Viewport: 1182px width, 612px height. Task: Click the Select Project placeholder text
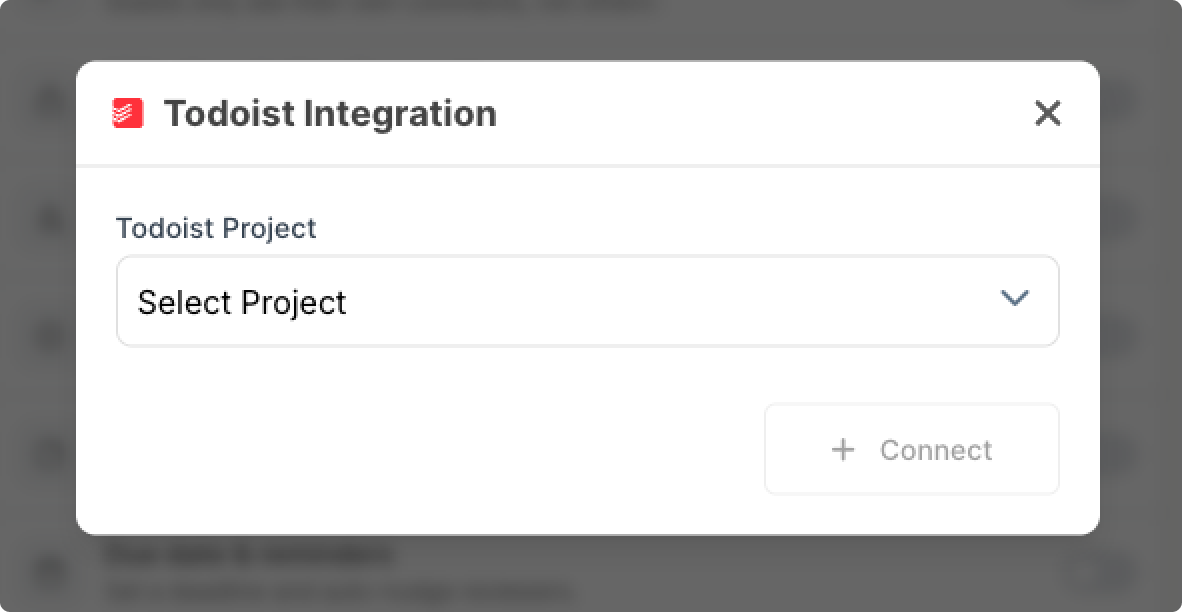coord(242,302)
